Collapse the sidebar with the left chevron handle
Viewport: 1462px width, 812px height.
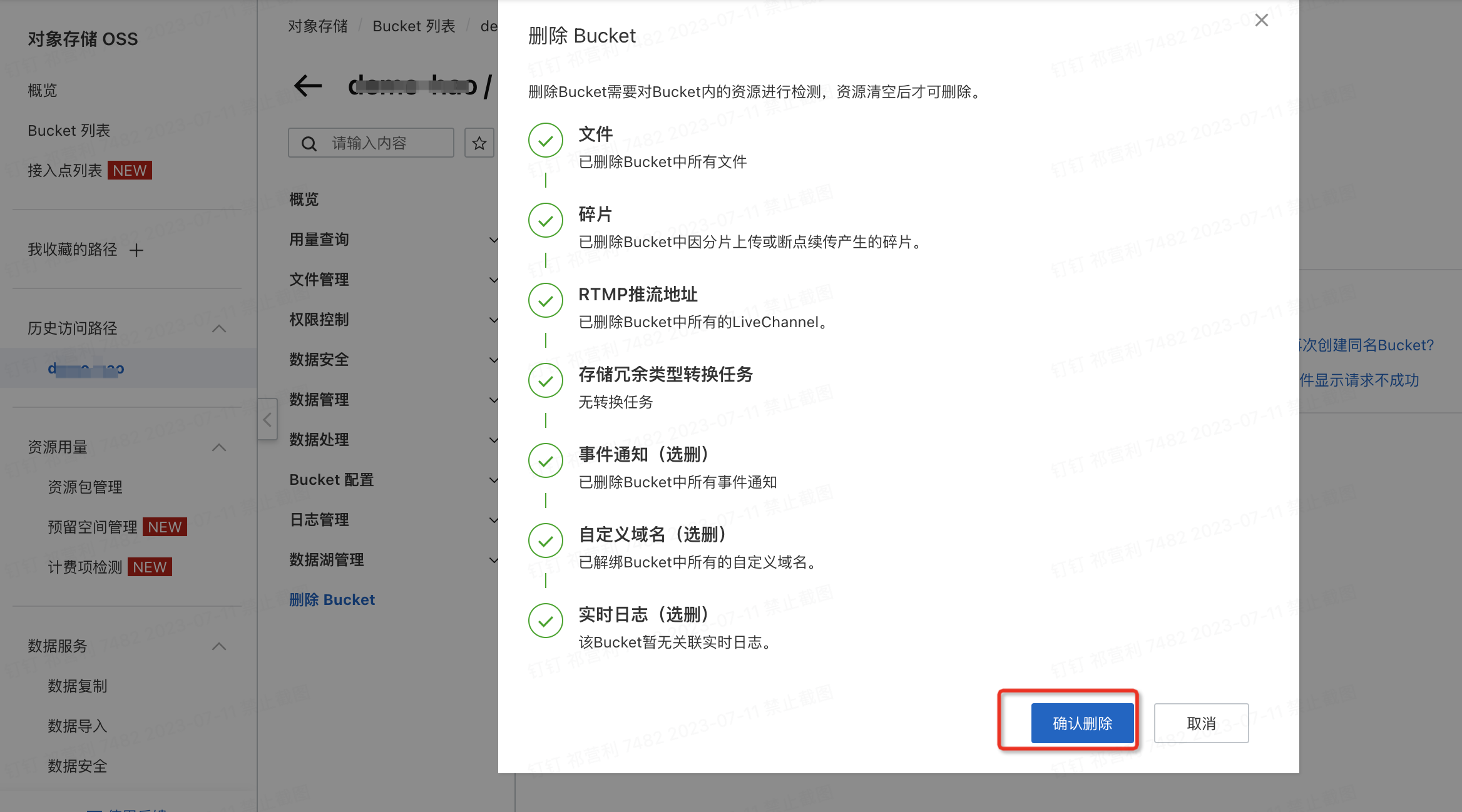pos(267,420)
